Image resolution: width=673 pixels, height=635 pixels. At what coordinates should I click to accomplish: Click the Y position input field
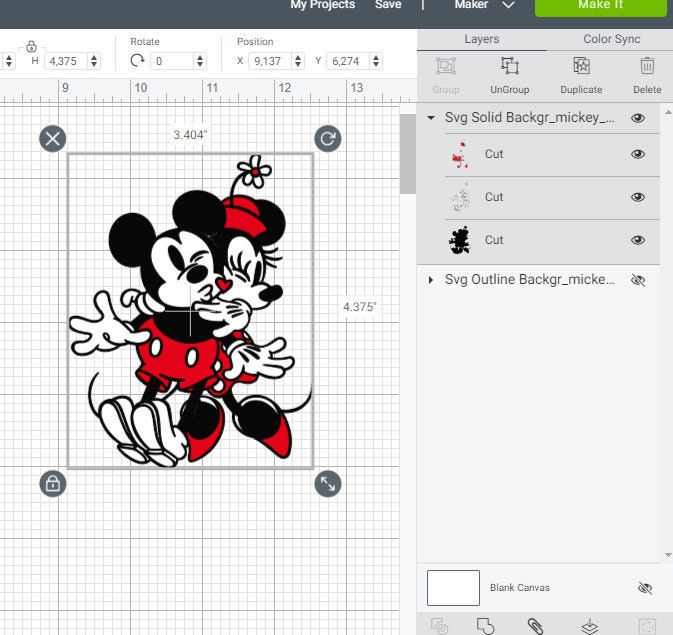[x=349, y=61]
